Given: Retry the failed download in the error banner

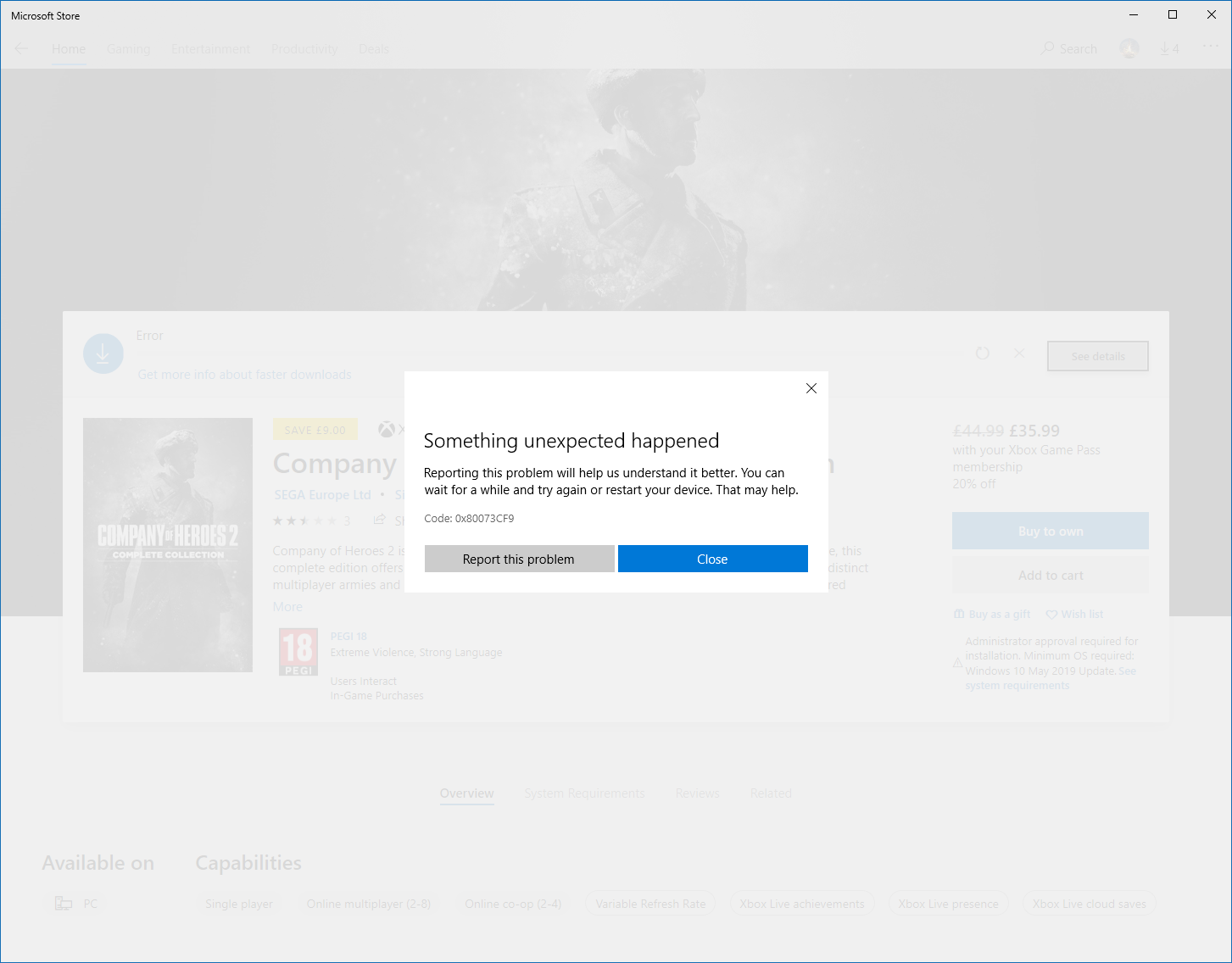Looking at the screenshot, I should pyautogui.click(x=982, y=353).
